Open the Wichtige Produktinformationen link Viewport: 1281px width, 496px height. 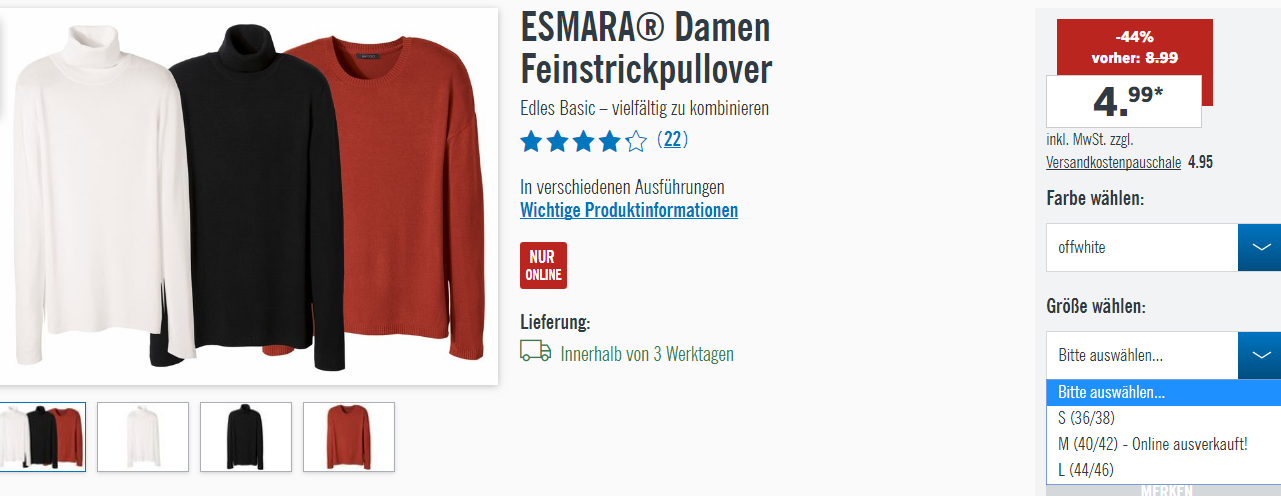click(629, 210)
